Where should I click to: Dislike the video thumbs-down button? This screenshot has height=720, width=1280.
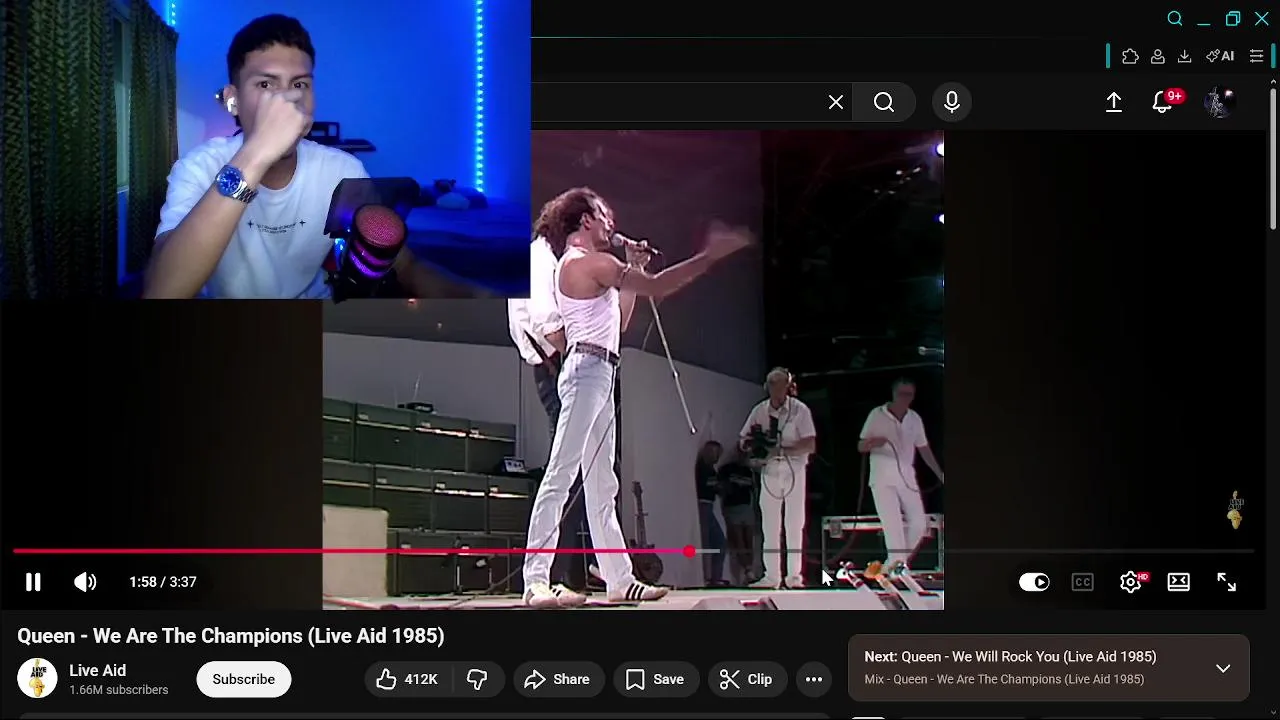click(477, 679)
